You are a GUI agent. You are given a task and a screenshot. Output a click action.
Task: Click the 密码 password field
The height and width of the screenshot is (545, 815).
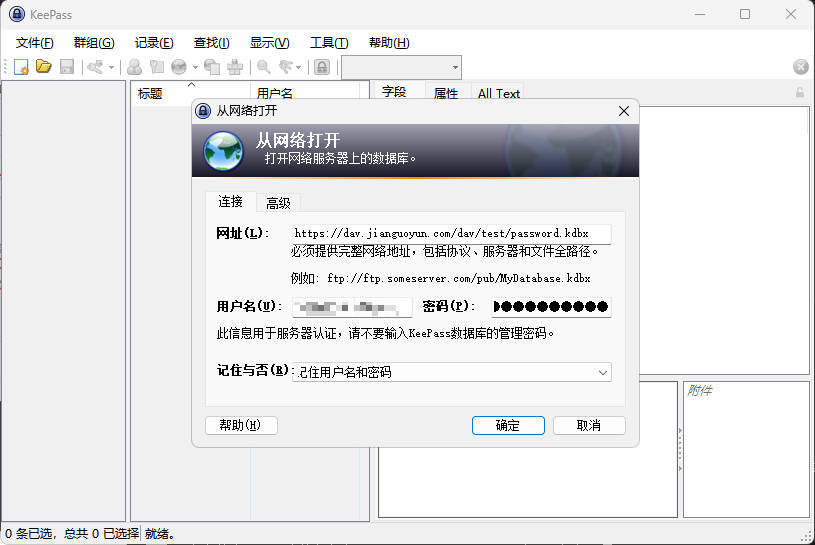tap(551, 307)
